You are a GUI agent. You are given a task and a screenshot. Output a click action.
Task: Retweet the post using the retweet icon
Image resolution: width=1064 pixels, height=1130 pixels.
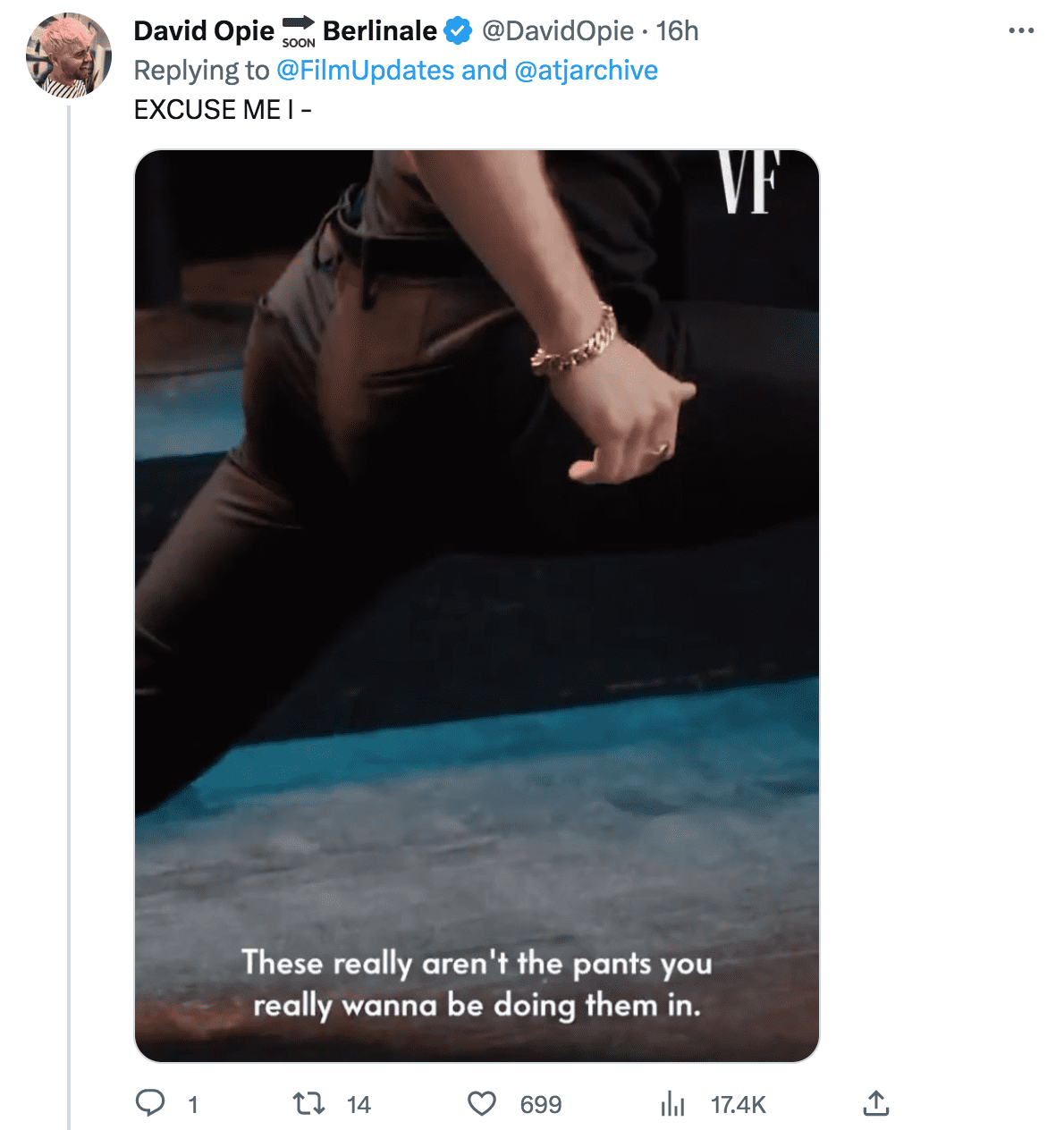click(x=309, y=1103)
